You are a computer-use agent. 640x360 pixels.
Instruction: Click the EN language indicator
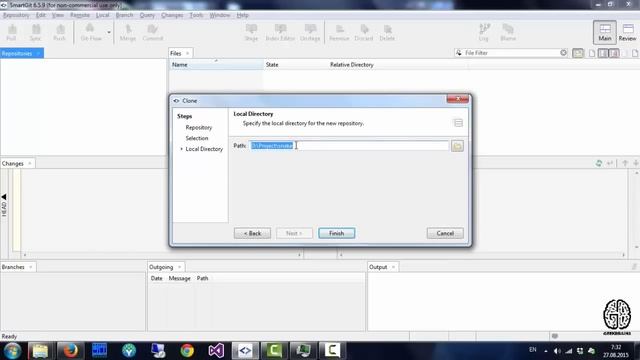[533, 350]
